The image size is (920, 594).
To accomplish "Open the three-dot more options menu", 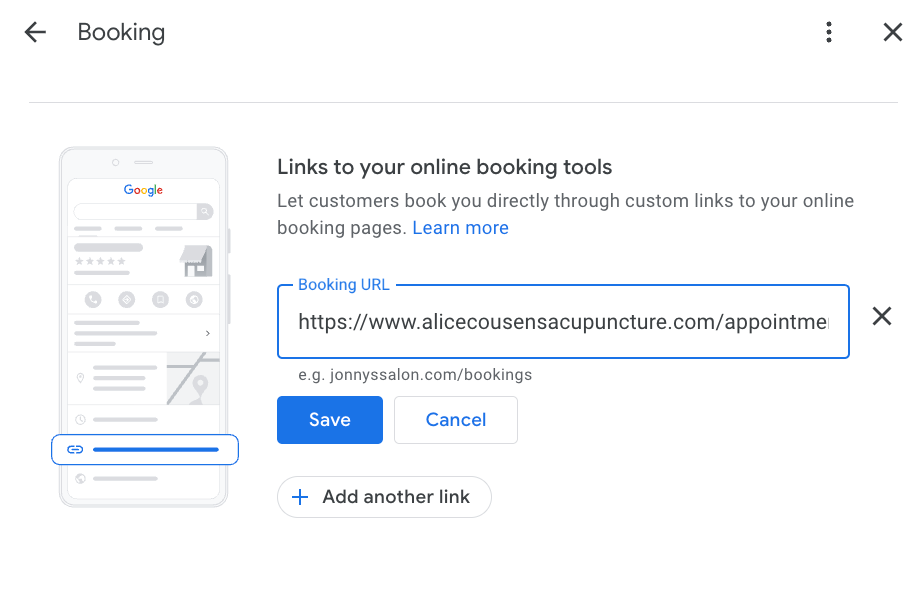I will [x=828, y=32].
